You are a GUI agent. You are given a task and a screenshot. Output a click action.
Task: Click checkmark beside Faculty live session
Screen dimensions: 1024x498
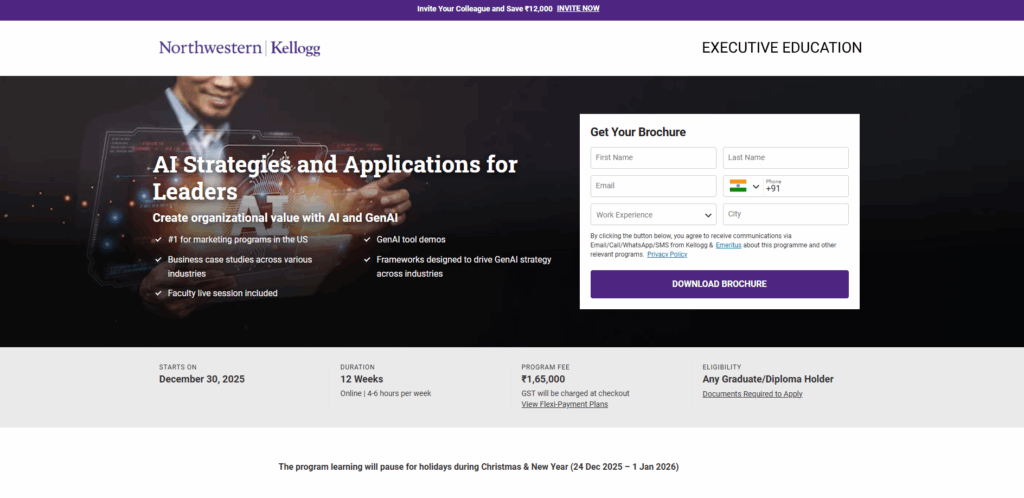pos(158,293)
